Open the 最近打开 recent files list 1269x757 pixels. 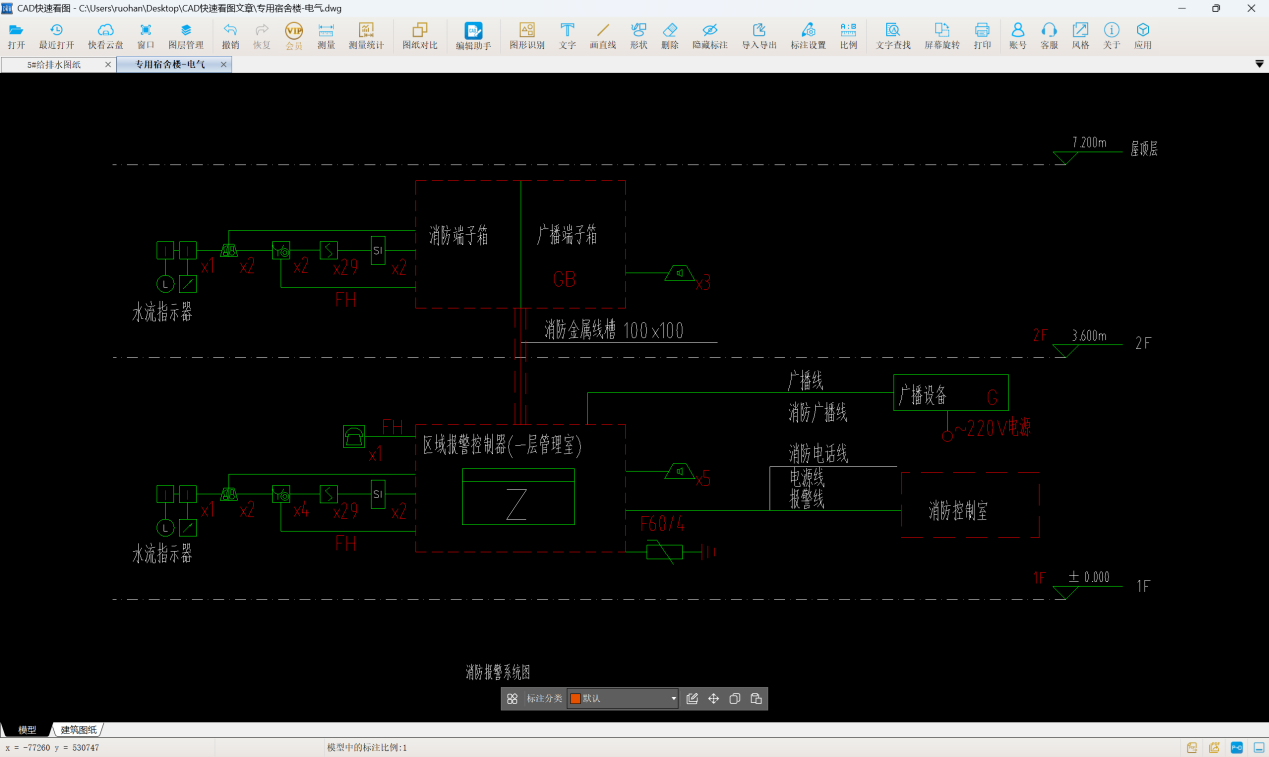coord(56,36)
